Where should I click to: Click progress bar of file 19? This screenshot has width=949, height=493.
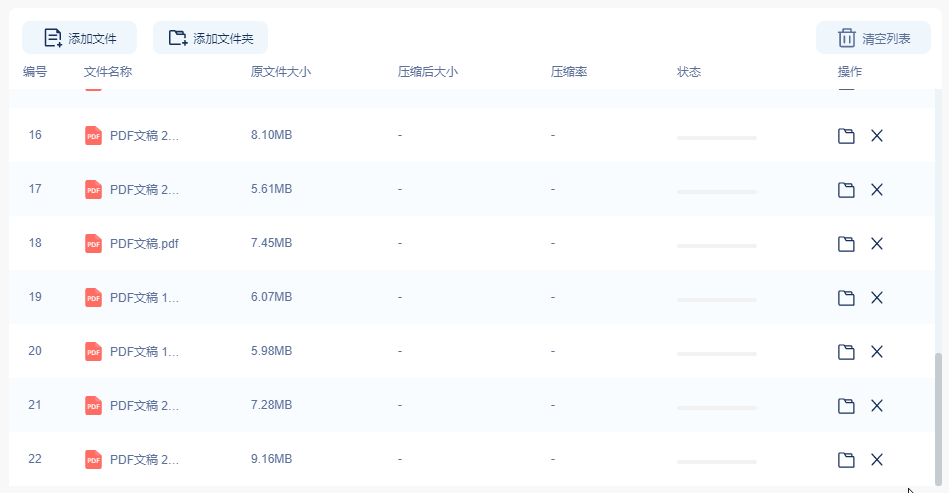[717, 299]
